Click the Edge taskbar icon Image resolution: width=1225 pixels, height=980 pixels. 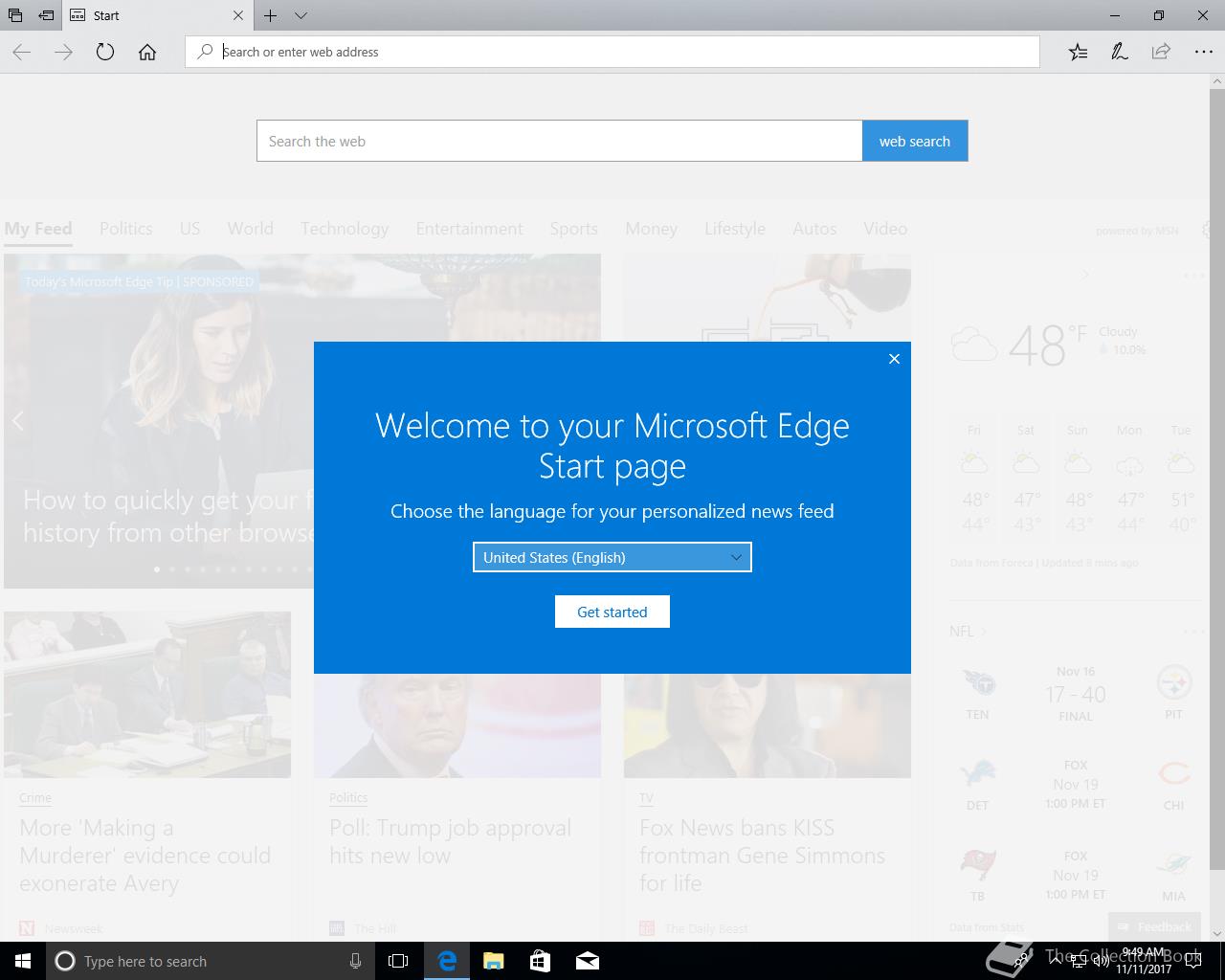[447, 961]
